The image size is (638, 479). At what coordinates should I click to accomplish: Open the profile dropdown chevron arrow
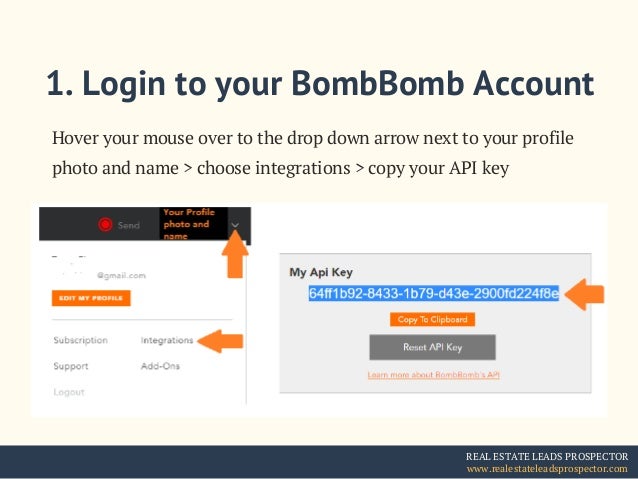click(235, 225)
